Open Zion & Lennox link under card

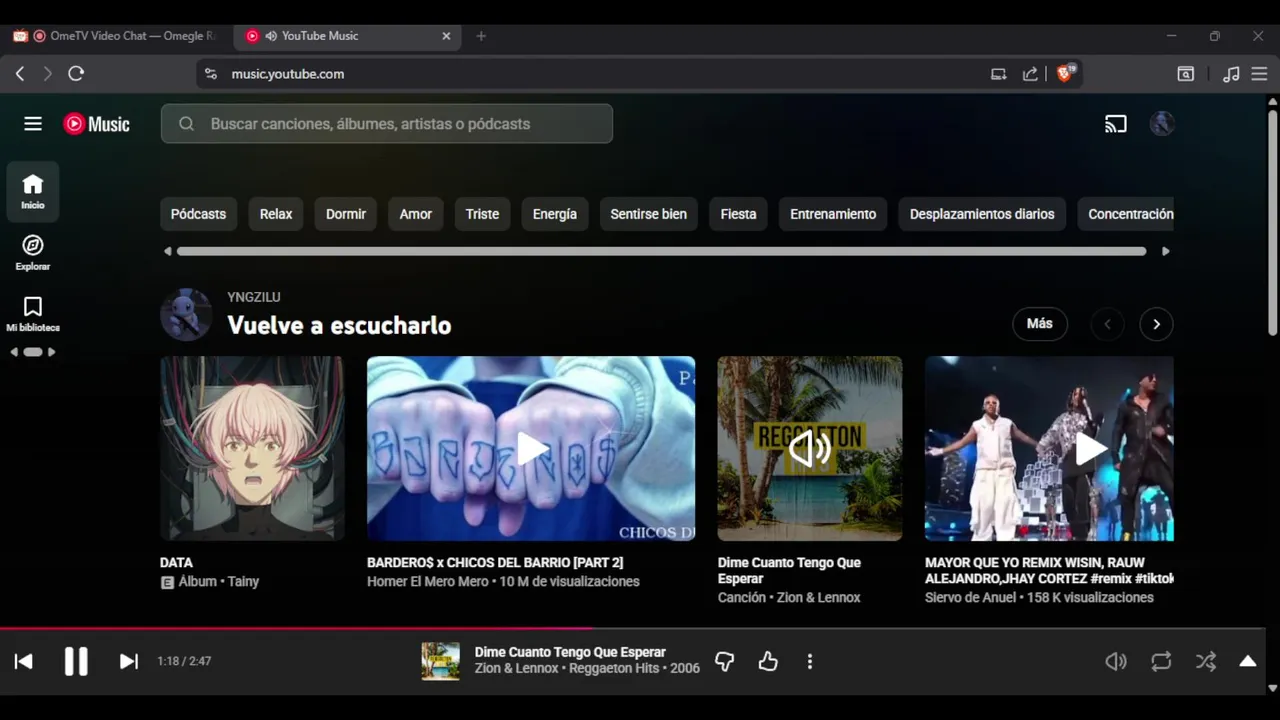[x=818, y=598]
